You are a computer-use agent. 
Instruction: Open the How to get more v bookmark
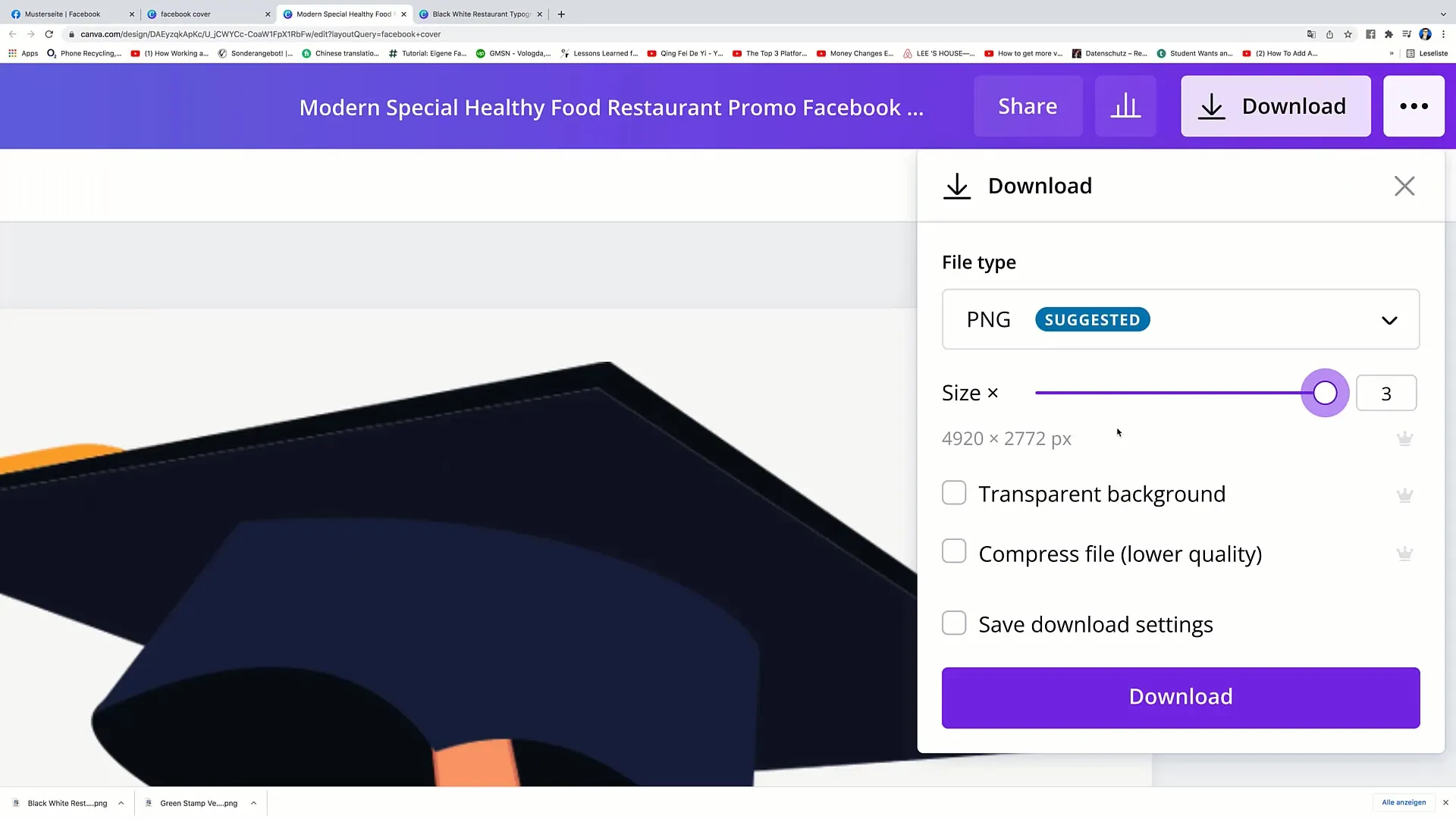(1023, 53)
